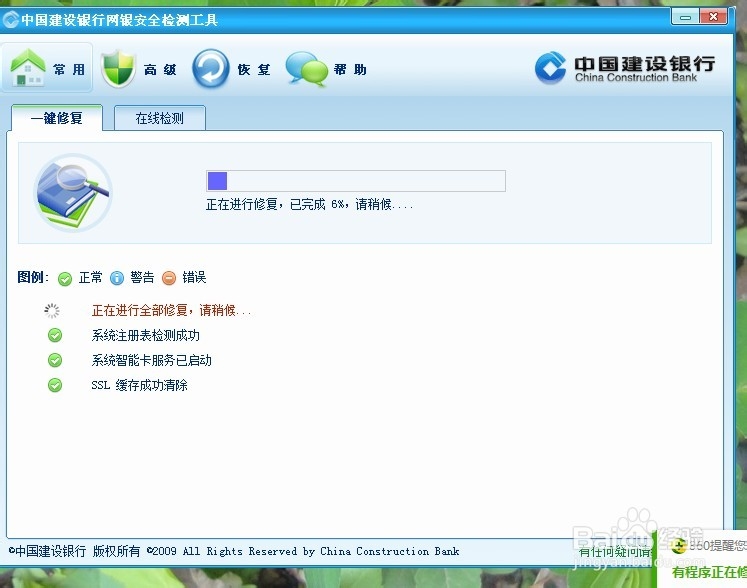Screen dimensions: 747x588
Task: Click the spinner beside 正在进行全部修复
Action: click(52, 311)
